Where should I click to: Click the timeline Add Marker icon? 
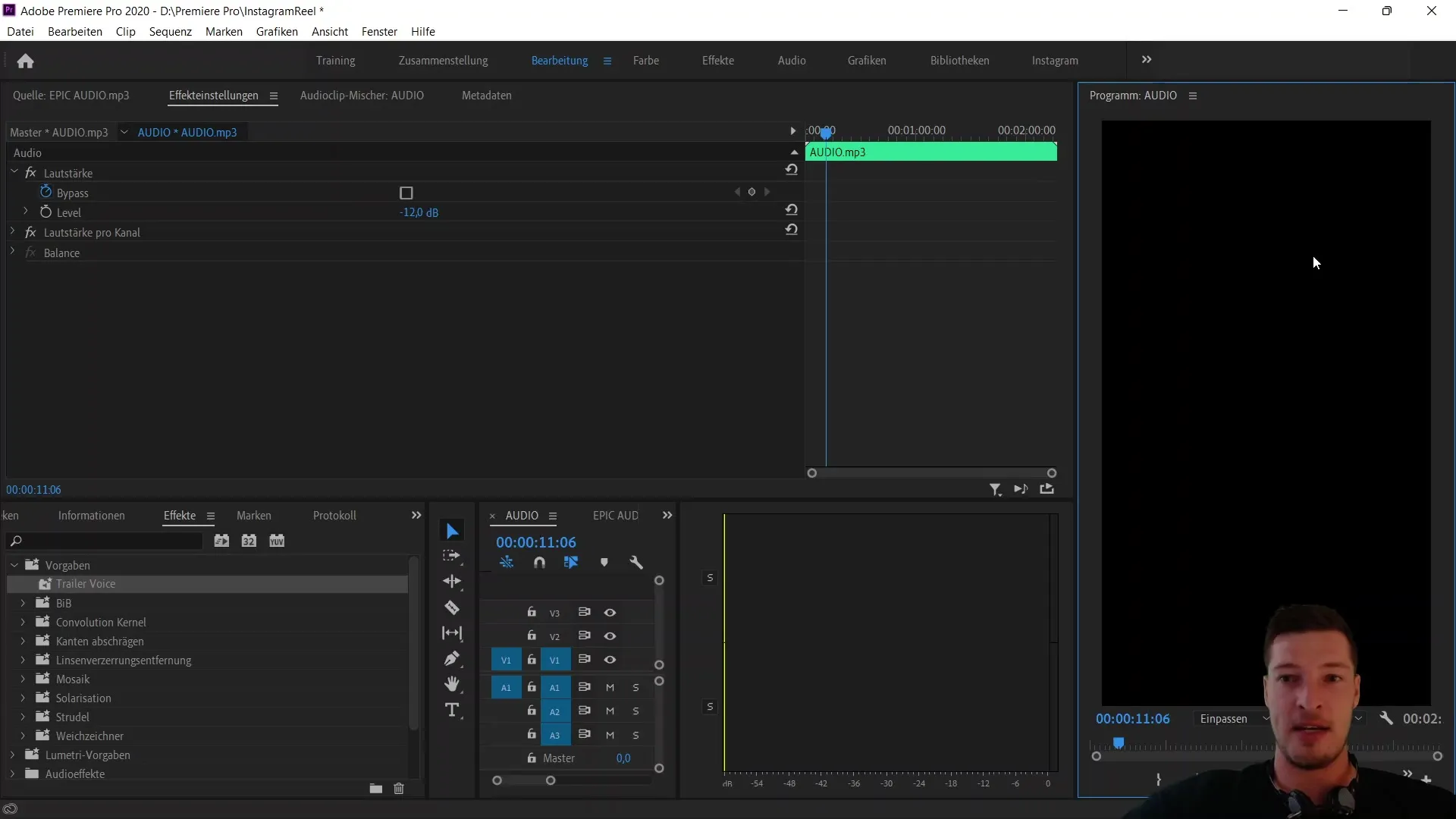coord(604,563)
